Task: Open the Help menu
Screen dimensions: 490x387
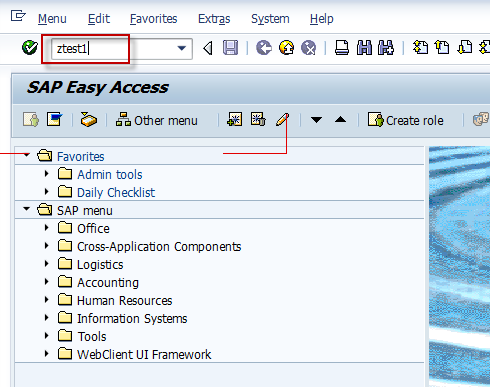Action: (x=321, y=19)
